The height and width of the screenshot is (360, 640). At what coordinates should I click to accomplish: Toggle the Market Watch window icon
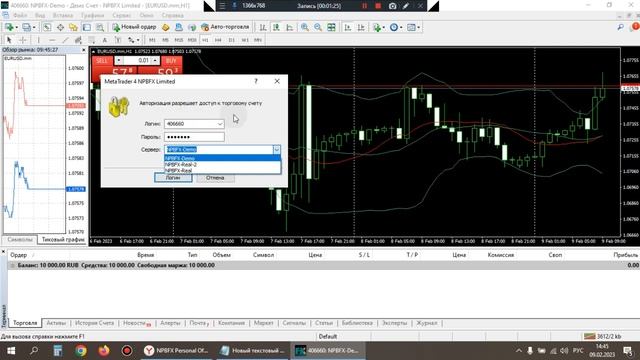(x=47, y=27)
